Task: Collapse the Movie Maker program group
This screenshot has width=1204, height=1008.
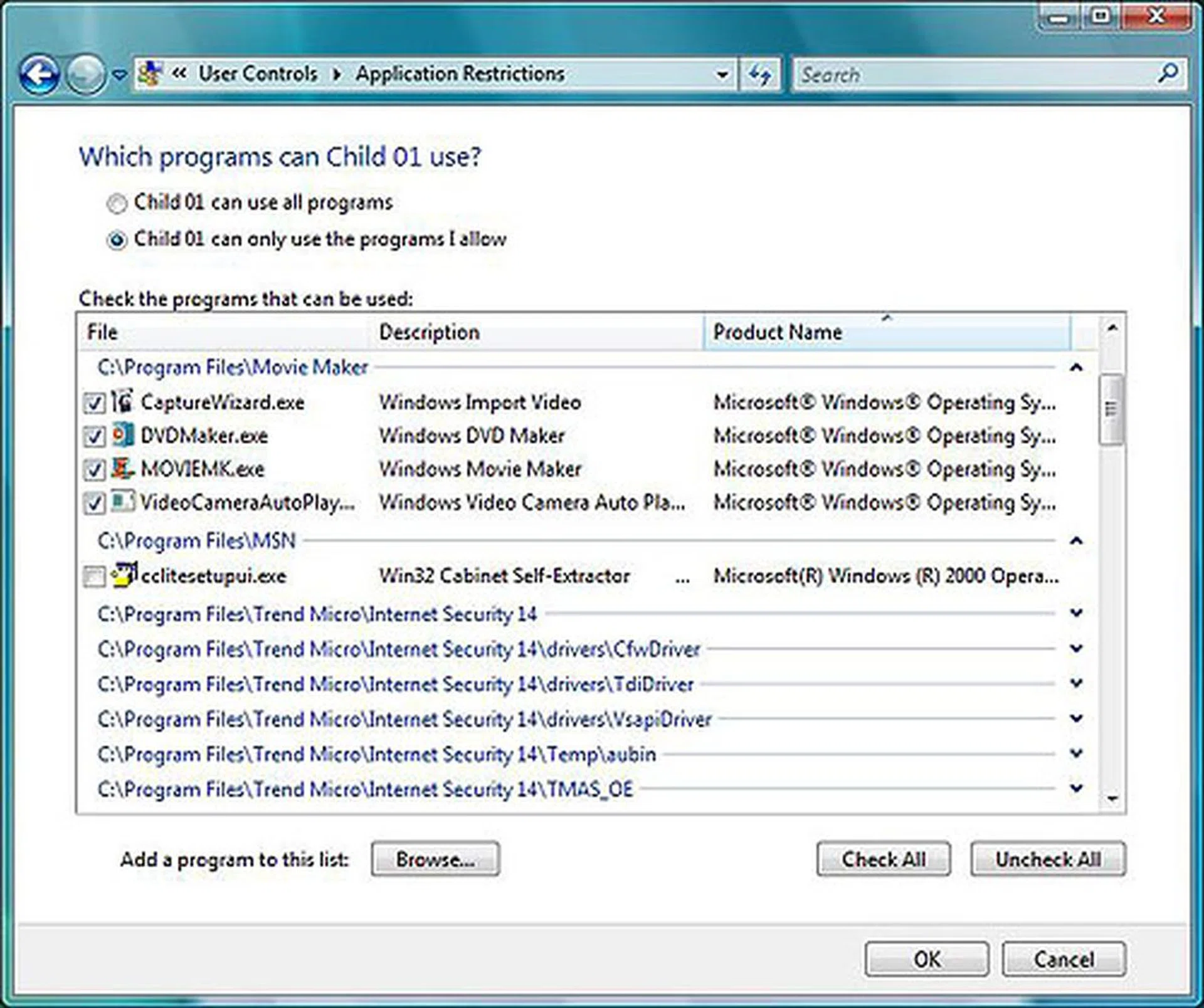Action: click(x=1076, y=367)
